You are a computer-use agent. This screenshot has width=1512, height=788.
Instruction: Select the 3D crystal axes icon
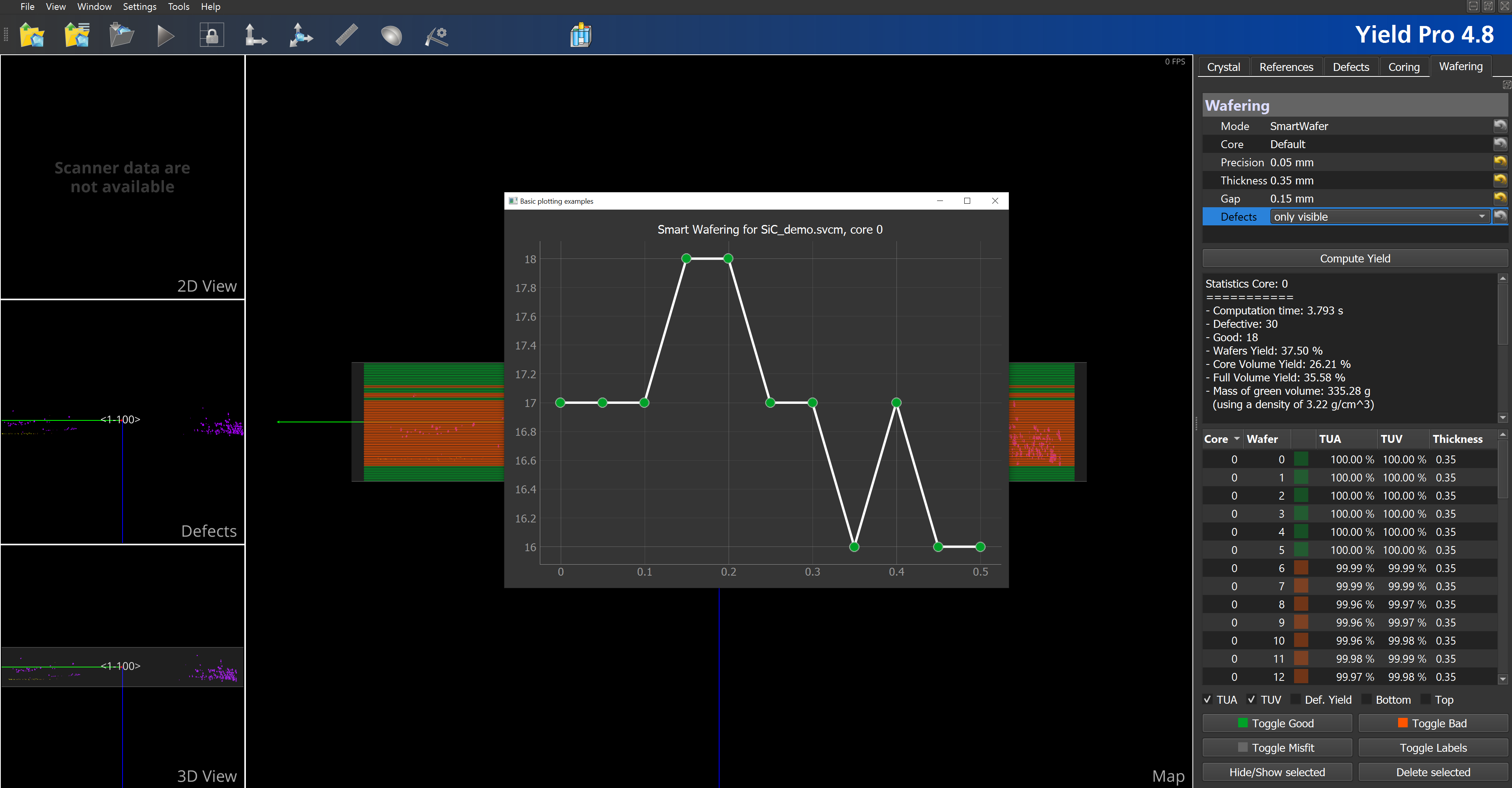(301, 35)
